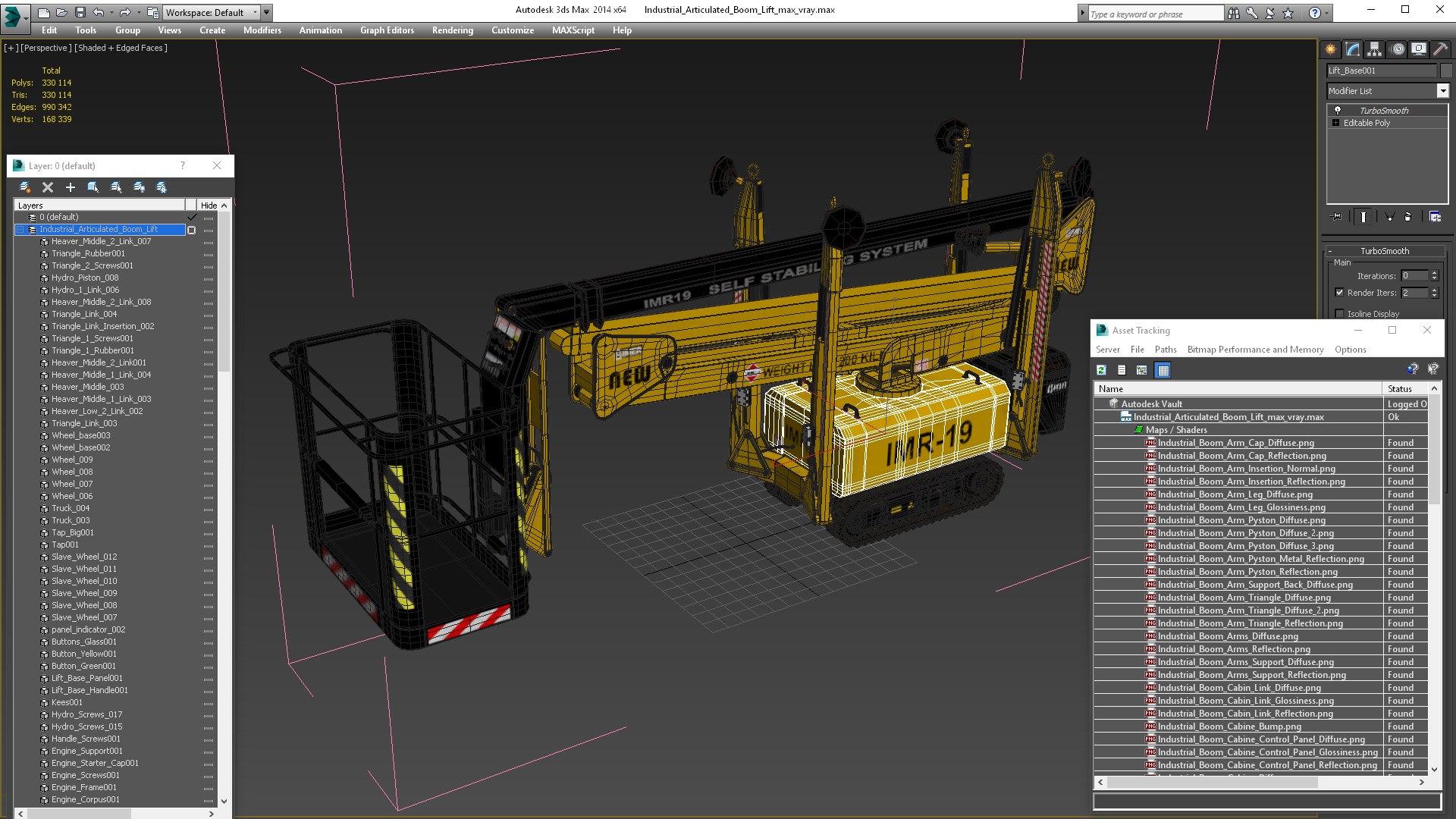
Task: Collapse the Industrial_Articulated_Boom_Lift layer
Action: pyautogui.click(x=20, y=230)
